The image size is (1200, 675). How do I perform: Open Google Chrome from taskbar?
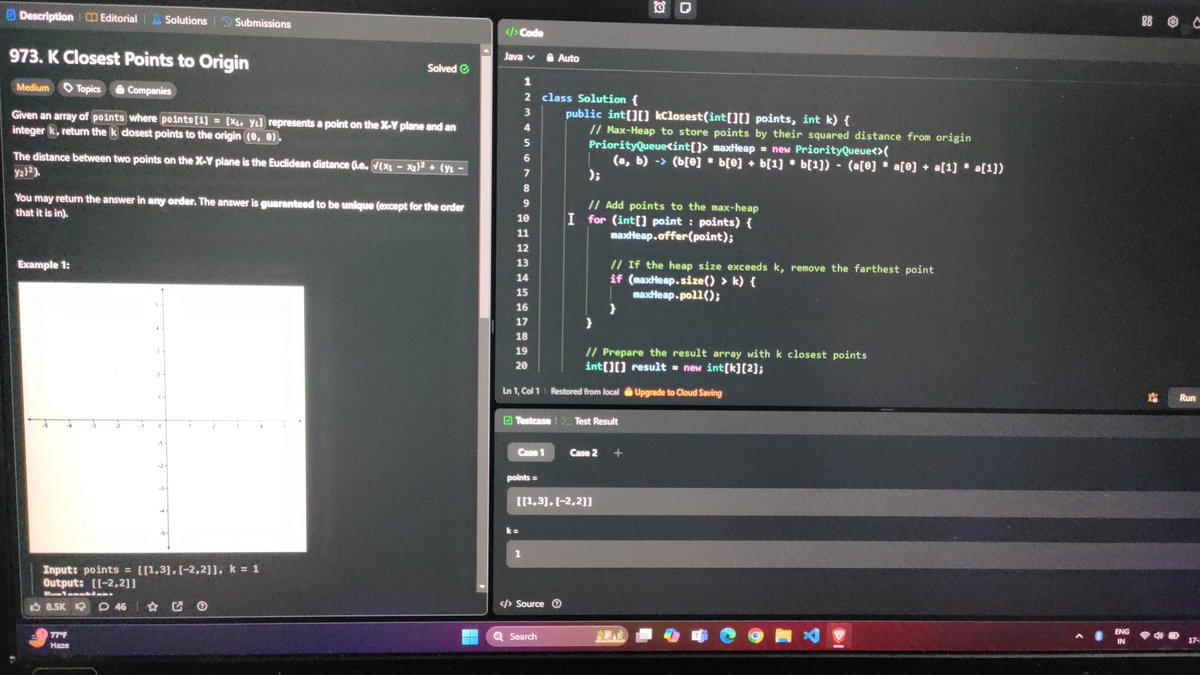point(756,636)
